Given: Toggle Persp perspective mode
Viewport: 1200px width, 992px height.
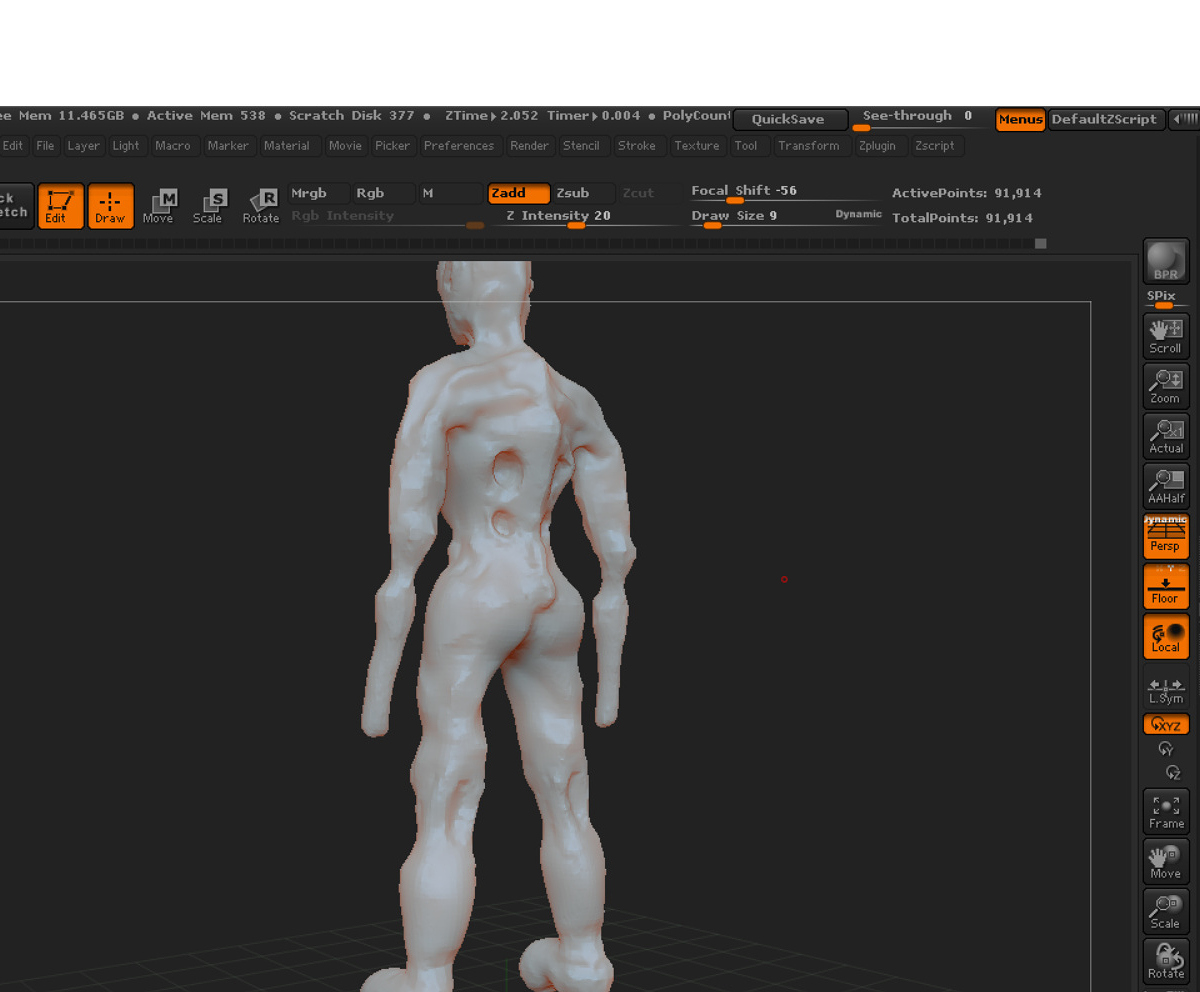Looking at the screenshot, I should (1166, 536).
